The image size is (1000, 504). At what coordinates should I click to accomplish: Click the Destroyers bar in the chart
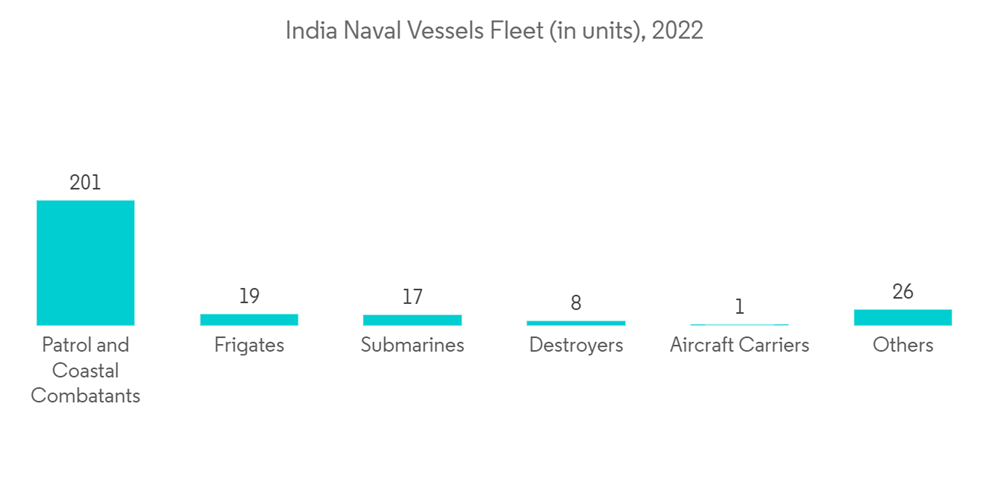(576, 323)
